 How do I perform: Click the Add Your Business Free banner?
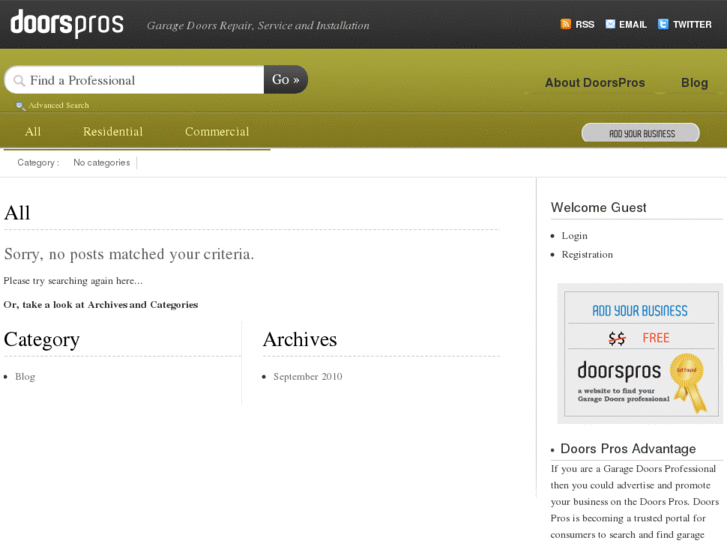[641, 353]
